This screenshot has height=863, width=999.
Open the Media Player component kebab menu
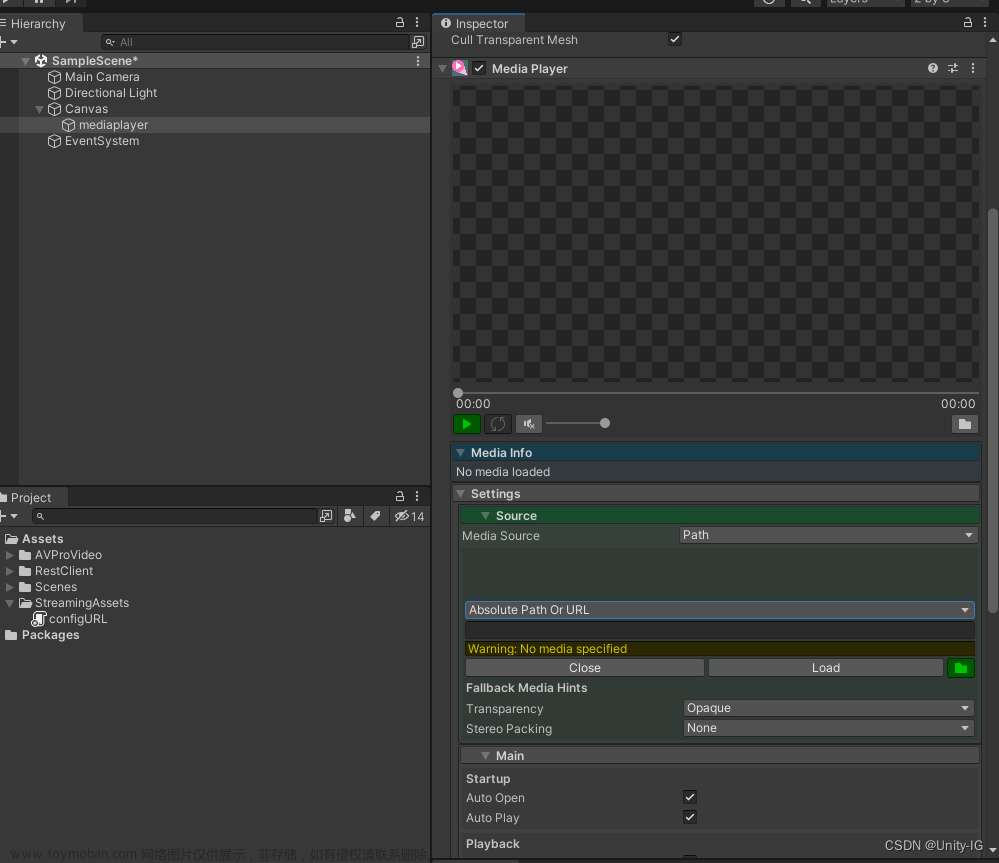972,68
